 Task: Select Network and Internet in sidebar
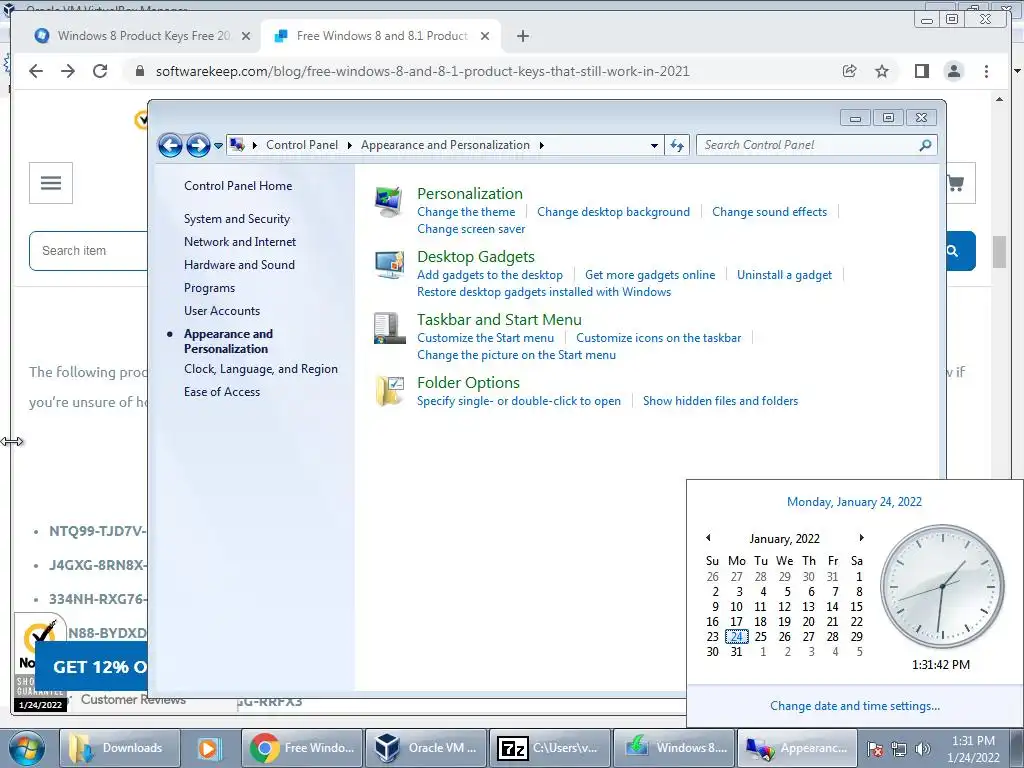click(x=240, y=242)
